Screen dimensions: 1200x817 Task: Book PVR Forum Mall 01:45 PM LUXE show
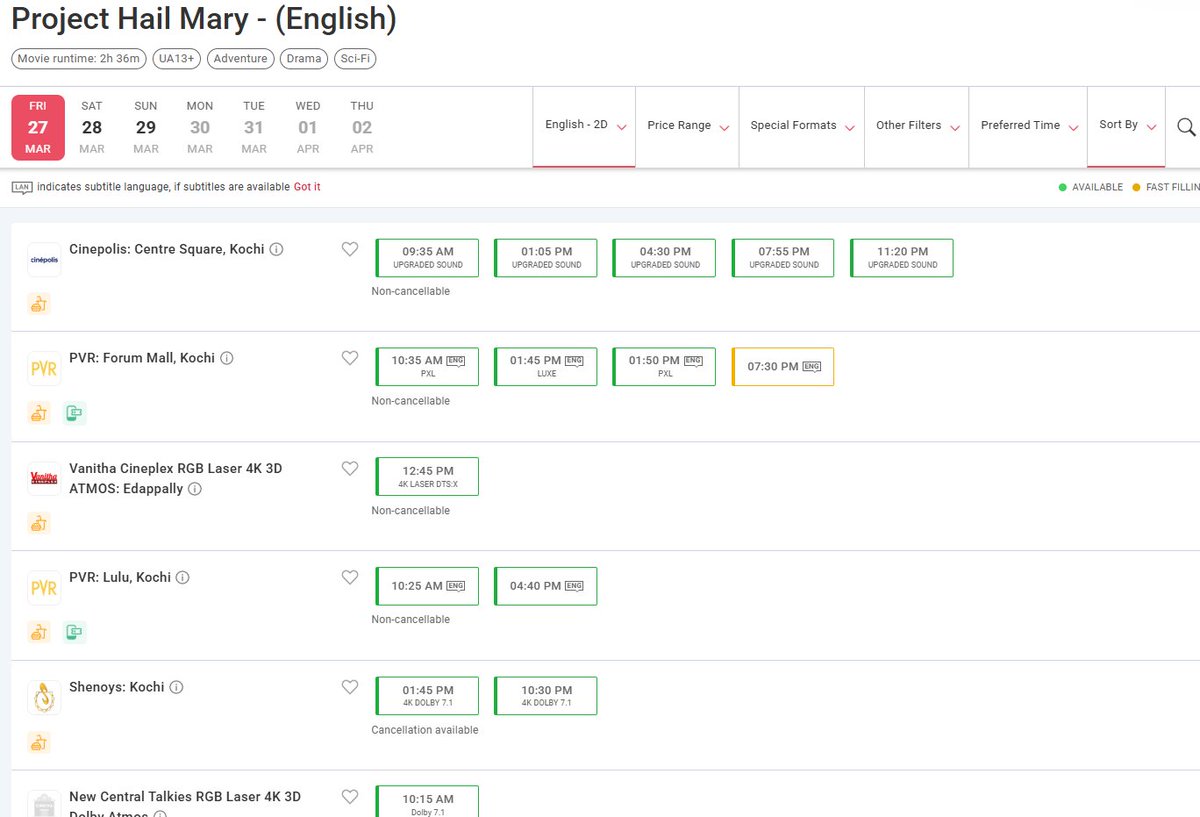click(546, 367)
